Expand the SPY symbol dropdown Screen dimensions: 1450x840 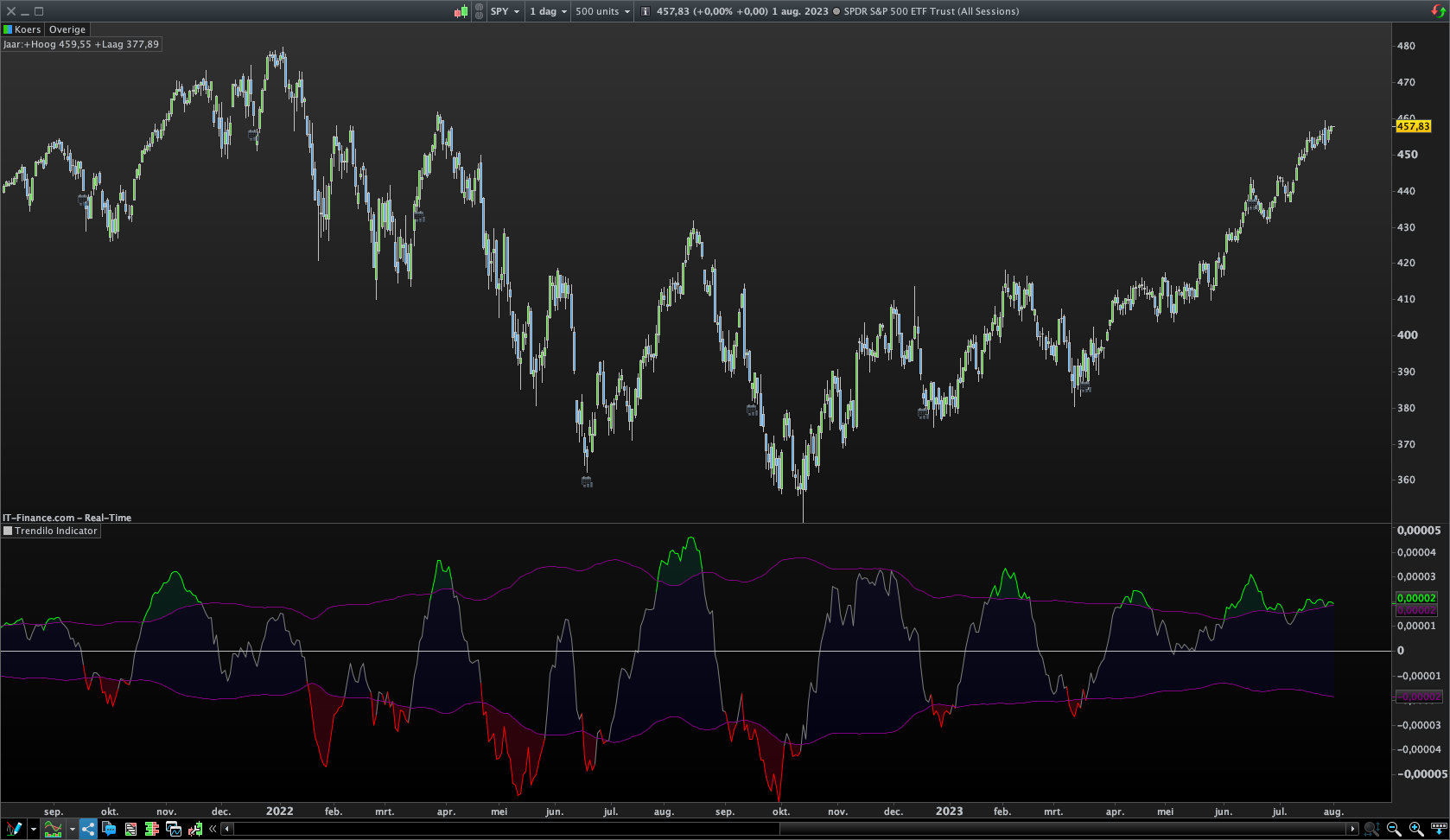point(506,11)
